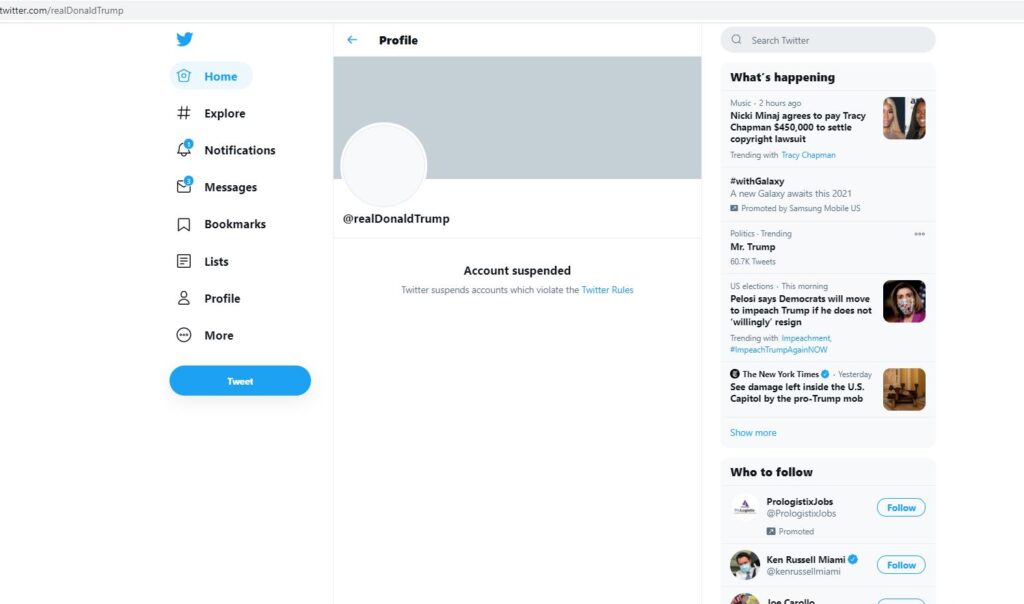Screen dimensions: 1024x604
Task: Click the Account suspended heading
Action: pyautogui.click(x=517, y=270)
